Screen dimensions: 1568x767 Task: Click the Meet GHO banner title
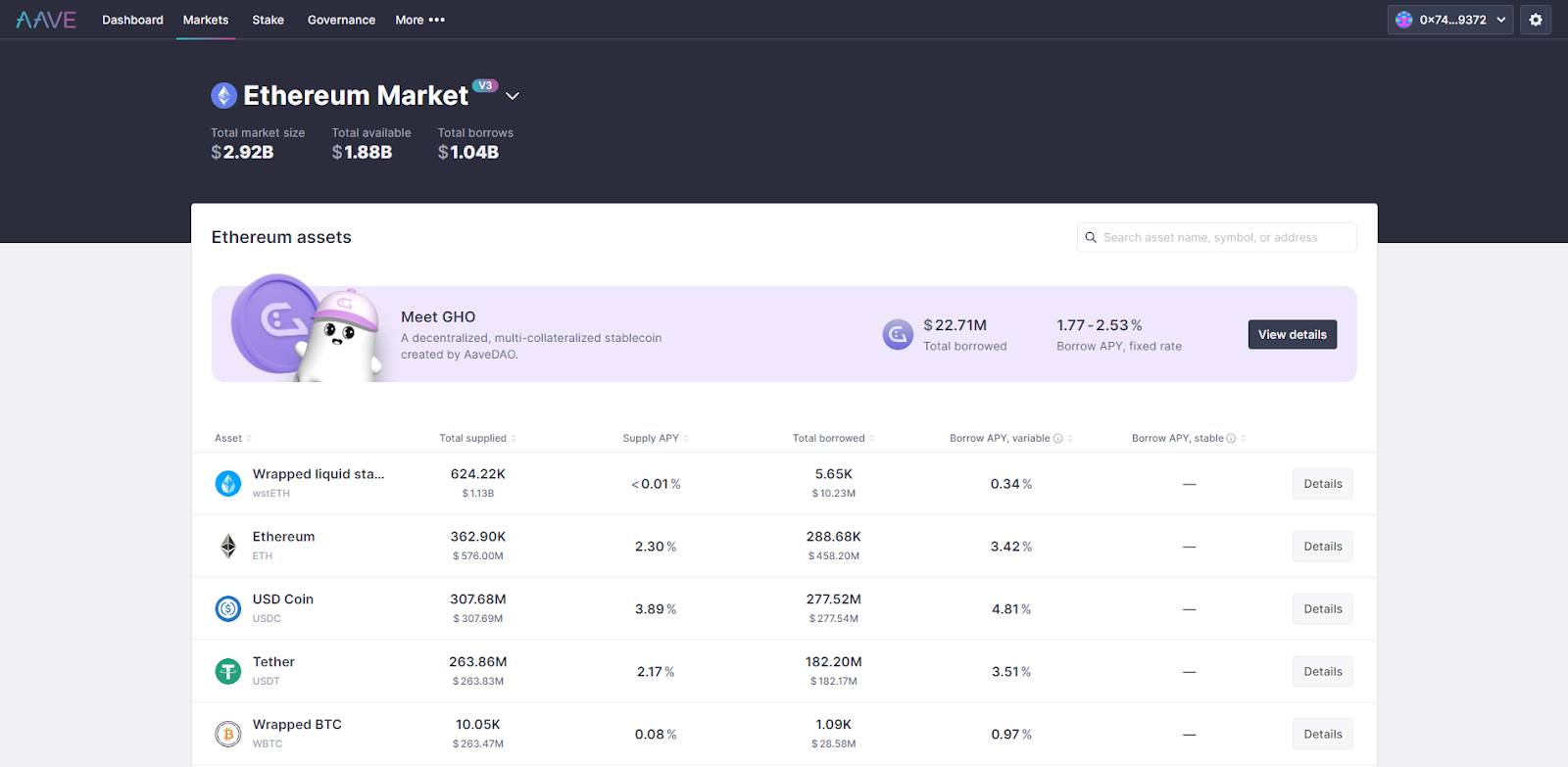point(438,316)
